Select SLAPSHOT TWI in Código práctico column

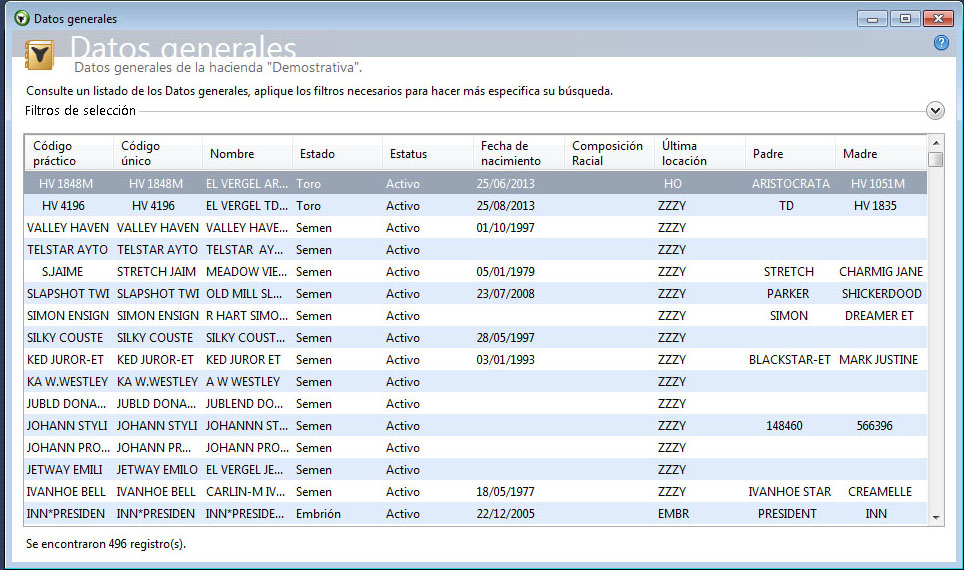pos(68,294)
